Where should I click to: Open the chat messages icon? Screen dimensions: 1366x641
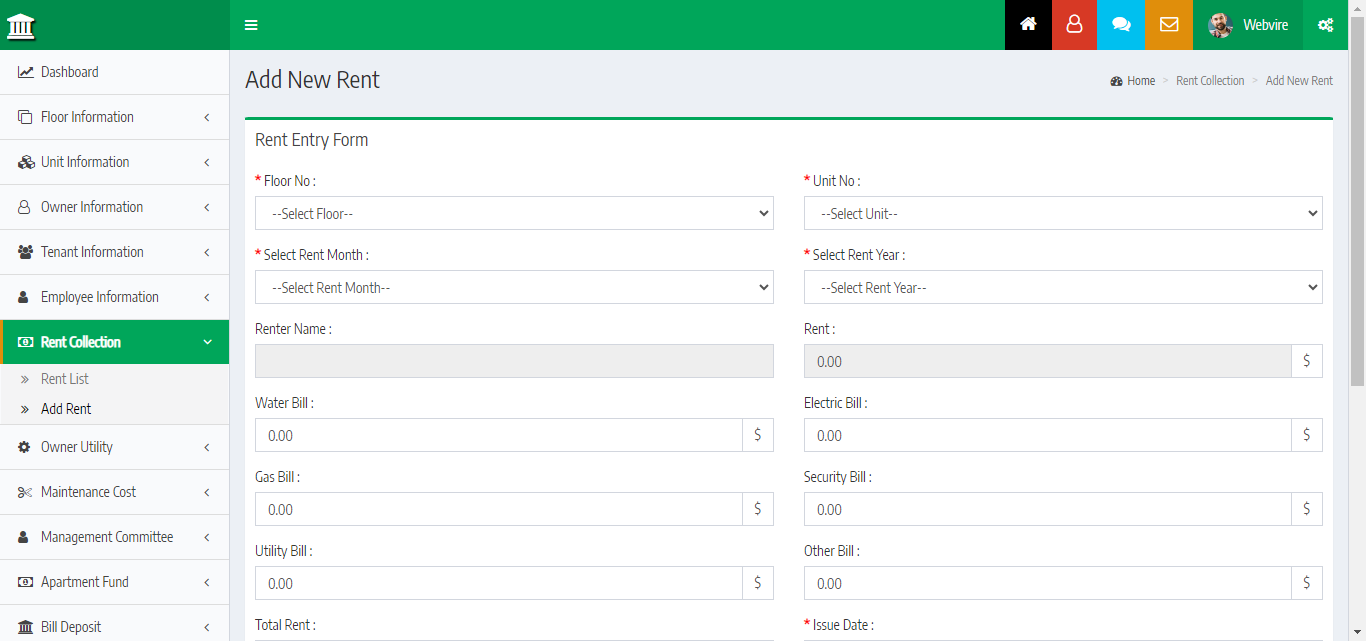coord(1121,25)
